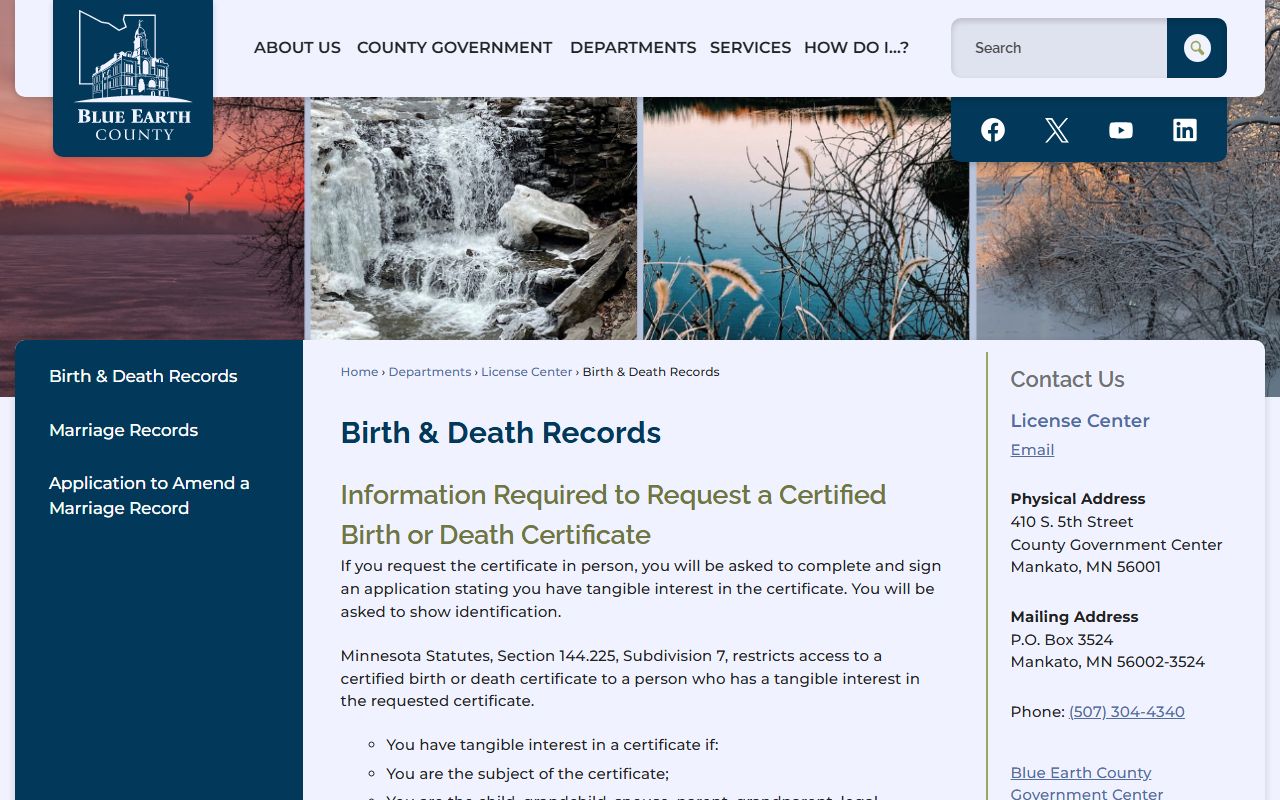Image resolution: width=1280 pixels, height=800 pixels.
Task: Click 'You have tangible interest in a certificate if:'
Action: click(552, 745)
